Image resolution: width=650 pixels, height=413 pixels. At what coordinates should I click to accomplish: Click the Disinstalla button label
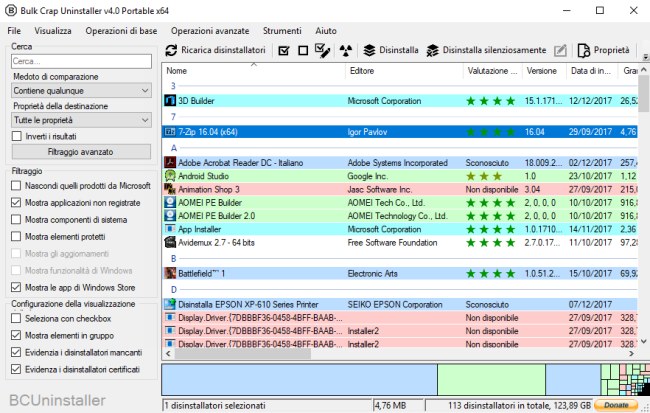click(399, 50)
